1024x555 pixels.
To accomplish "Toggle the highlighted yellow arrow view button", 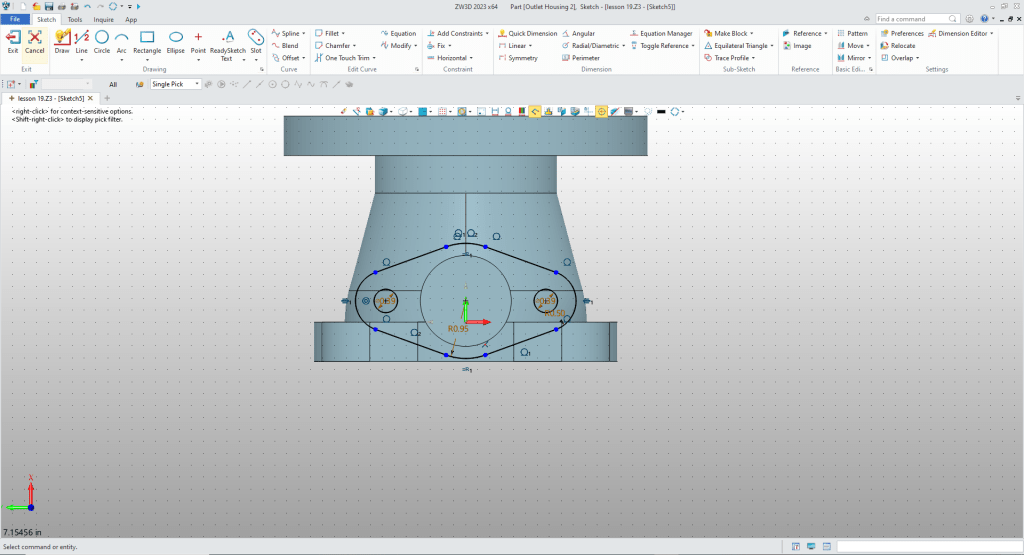I will pyautogui.click(x=535, y=111).
